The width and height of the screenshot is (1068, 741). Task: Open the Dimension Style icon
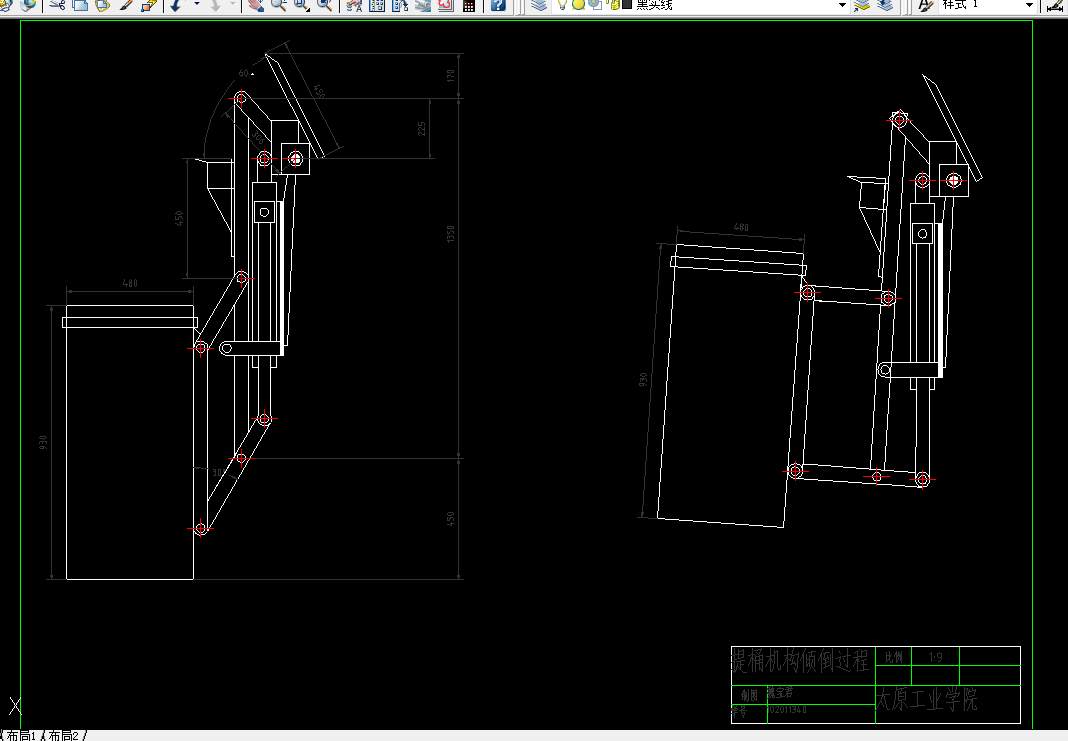point(1055,5)
